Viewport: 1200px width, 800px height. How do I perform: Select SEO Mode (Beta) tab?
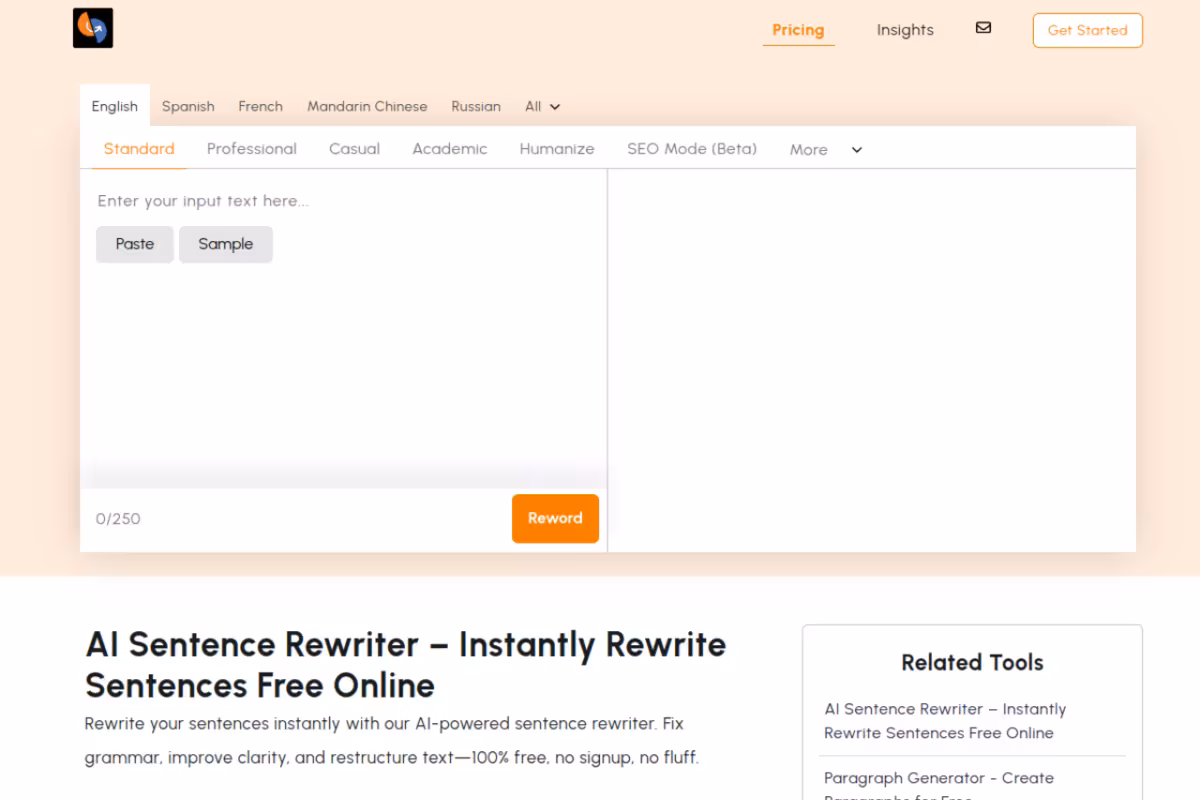pos(692,149)
